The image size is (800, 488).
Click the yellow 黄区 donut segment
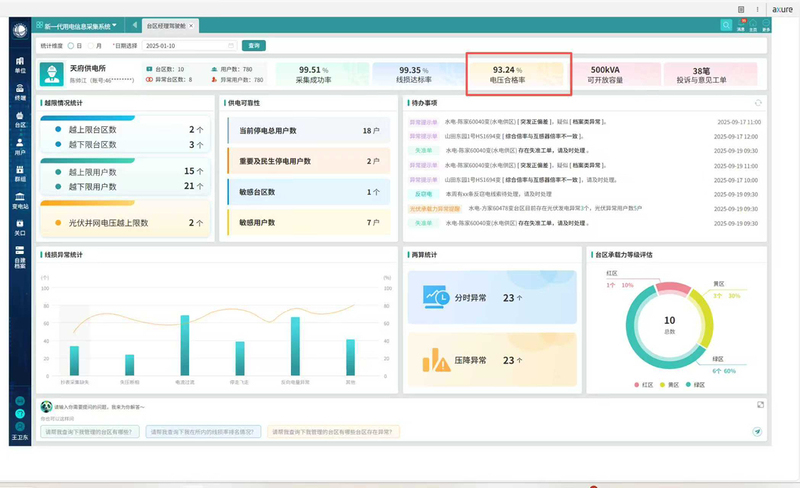coord(707,318)
